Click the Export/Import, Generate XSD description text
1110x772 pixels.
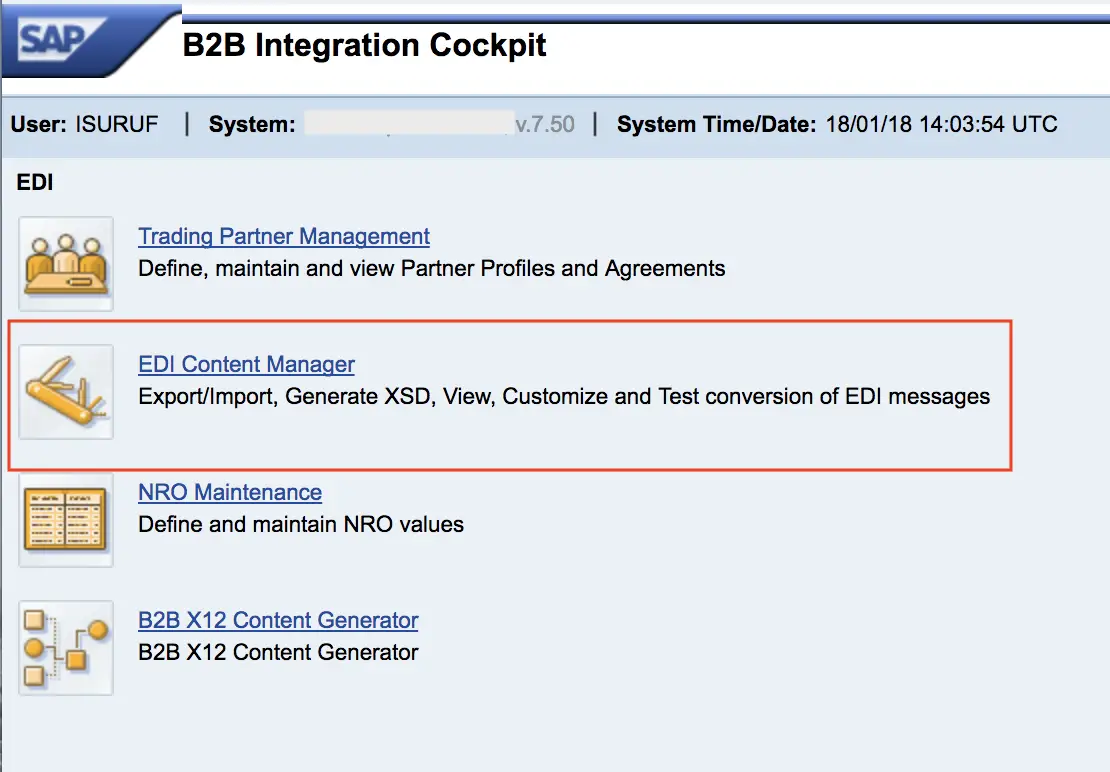pos(564,397)
